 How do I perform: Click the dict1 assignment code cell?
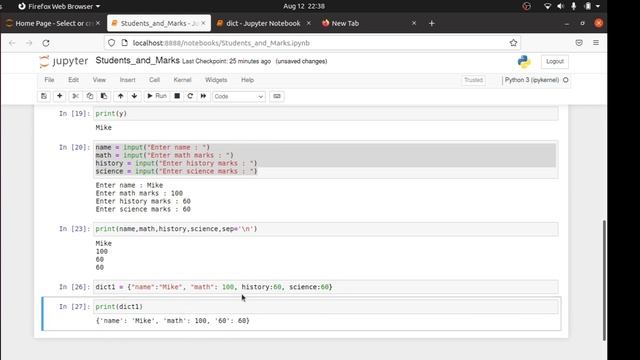pyautogui.click(x=326, y=287)
